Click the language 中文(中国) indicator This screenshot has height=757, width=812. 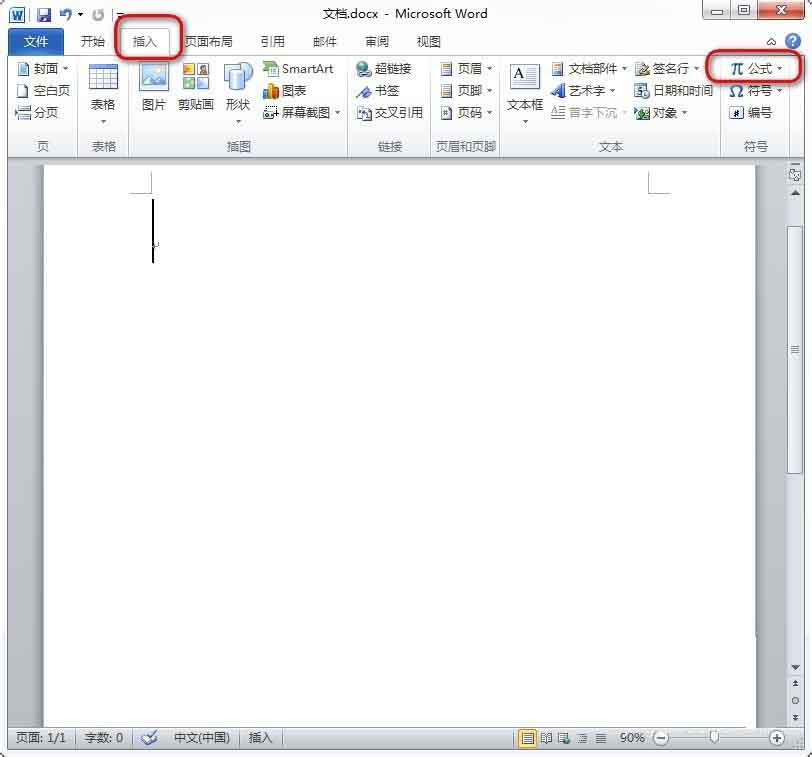pyautogui.click(x=202, y=737)
